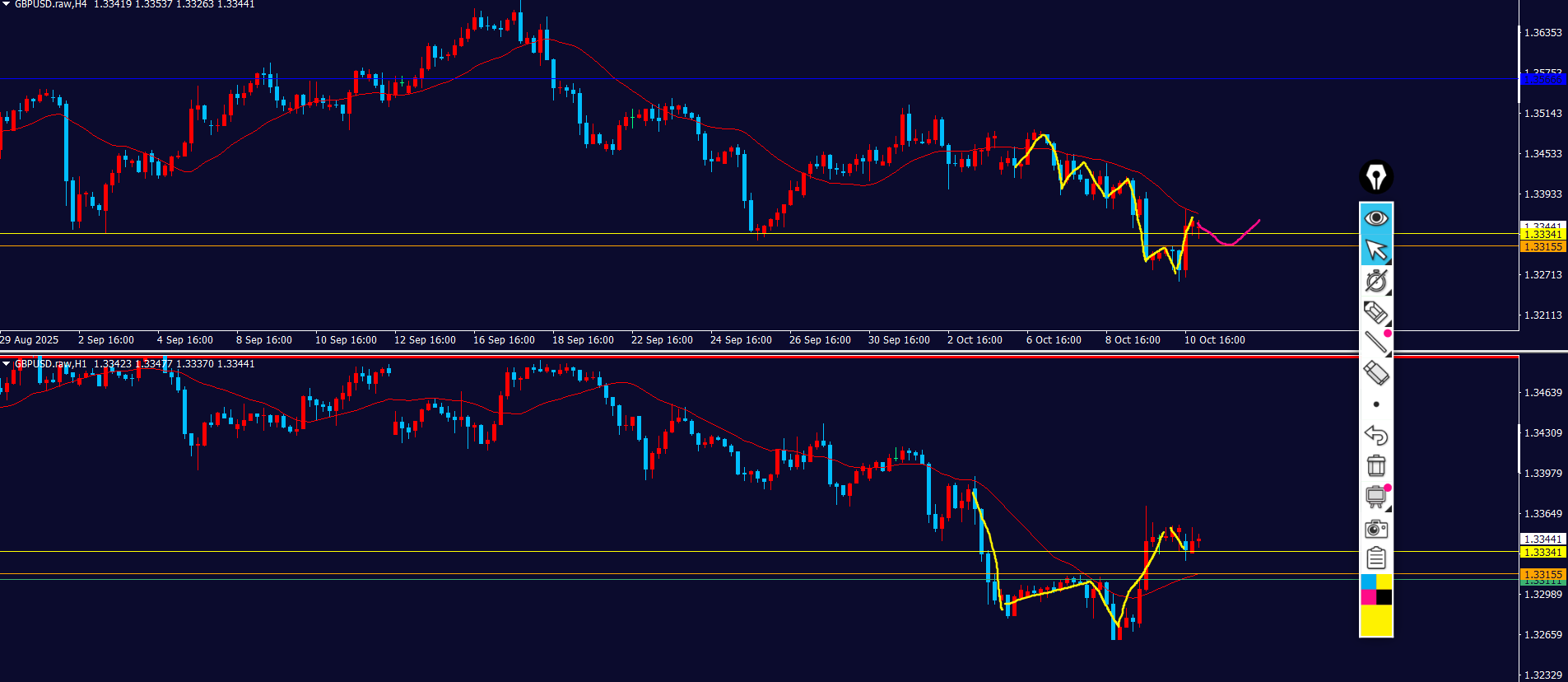Take a screenshot with the camera icon
Viewport: 1568px width, 682px height.
click(1375, 528)
